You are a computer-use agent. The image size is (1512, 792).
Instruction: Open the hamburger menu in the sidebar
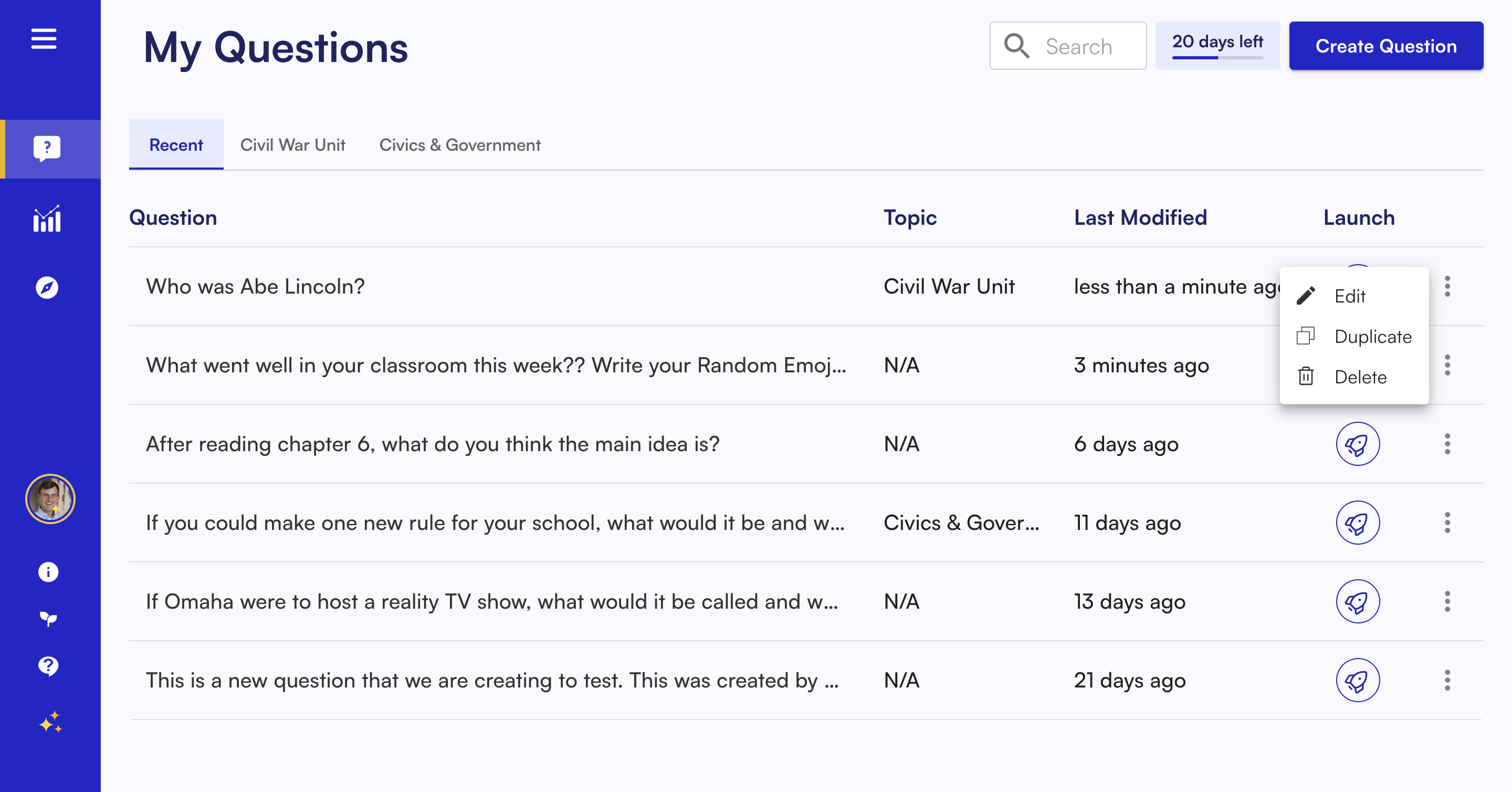pyautogui.click(x=44, y=39)
